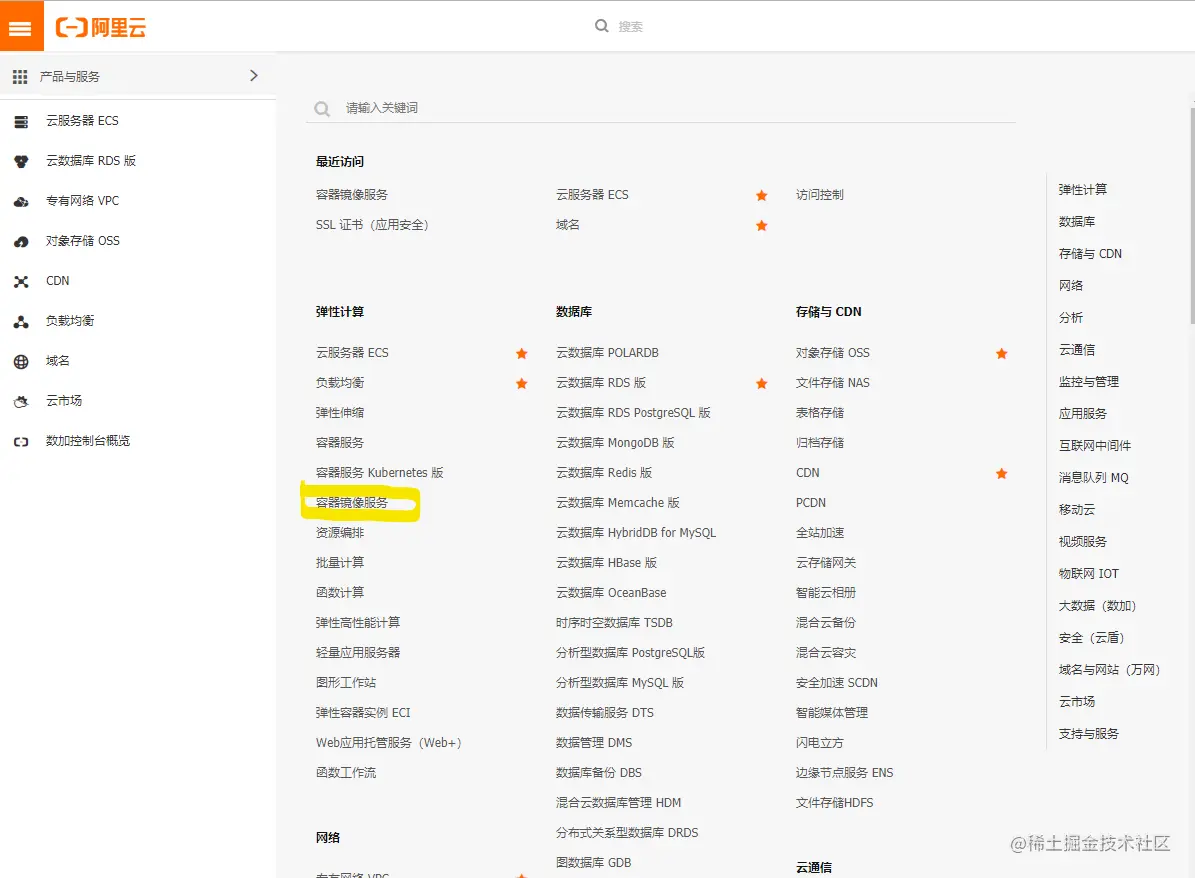
Task: Click the top search magnifier icon
Action: click(601, 26)
